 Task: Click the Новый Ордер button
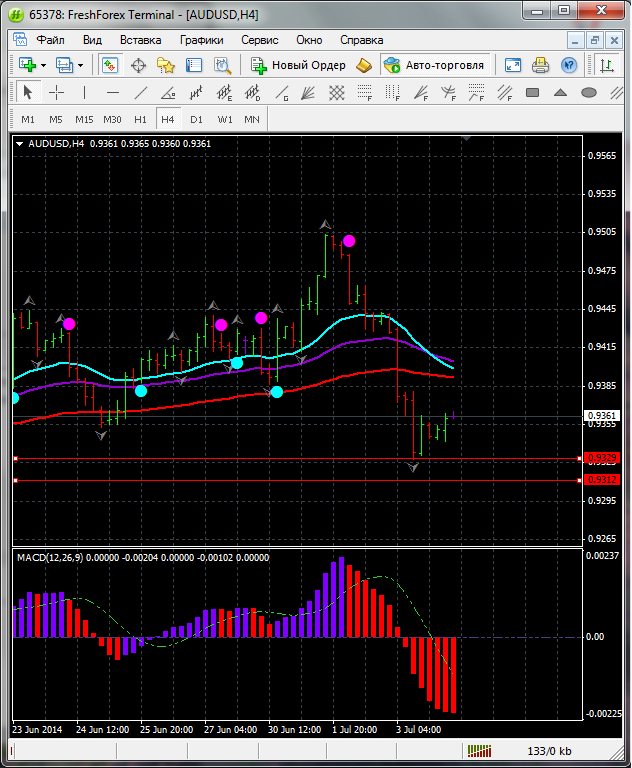[298, 65]
